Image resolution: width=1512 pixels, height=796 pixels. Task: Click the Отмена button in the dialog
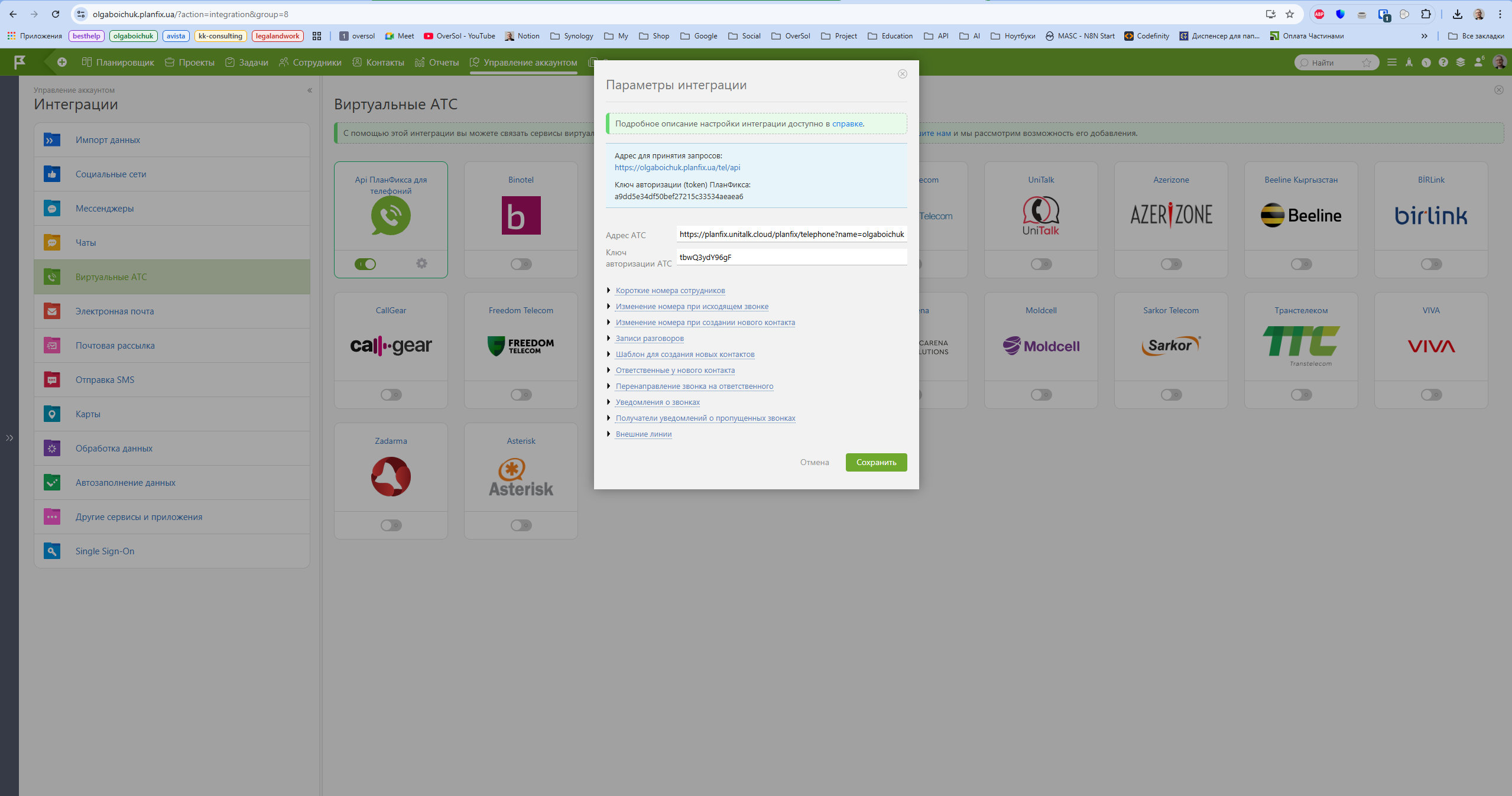(814, 462)
